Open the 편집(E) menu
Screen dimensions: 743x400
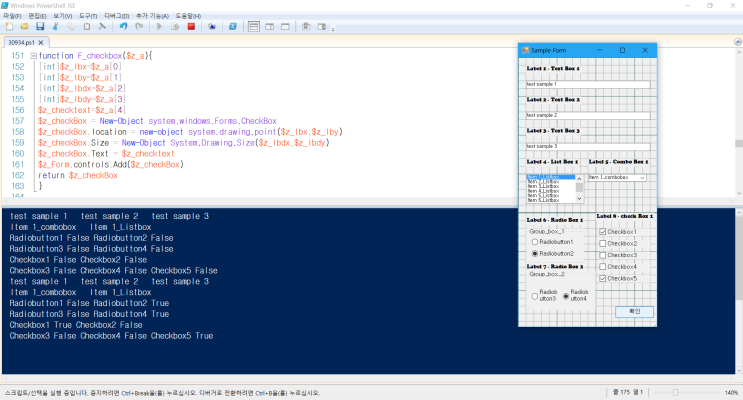pos(37,16)
